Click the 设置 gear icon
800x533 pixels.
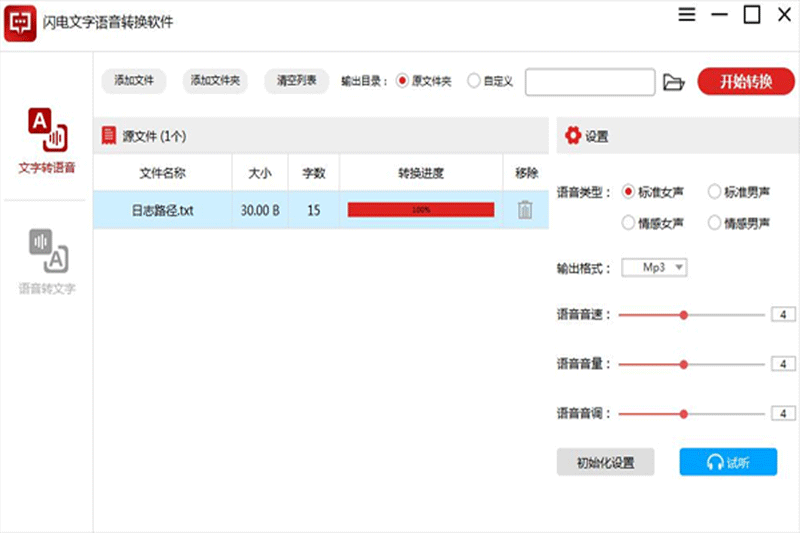coord(573,136)
